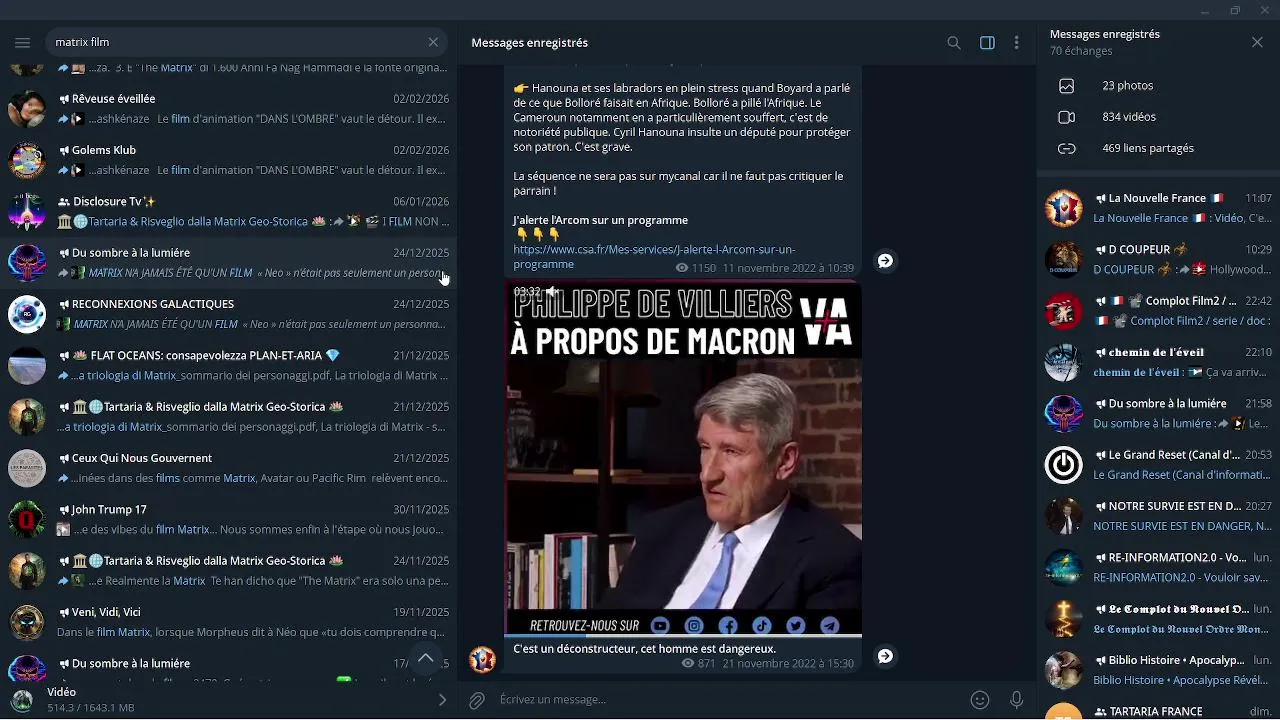Click the 'Messages enregistrés' chat header title
This screenshot has height=720, width=1280.
530,43
